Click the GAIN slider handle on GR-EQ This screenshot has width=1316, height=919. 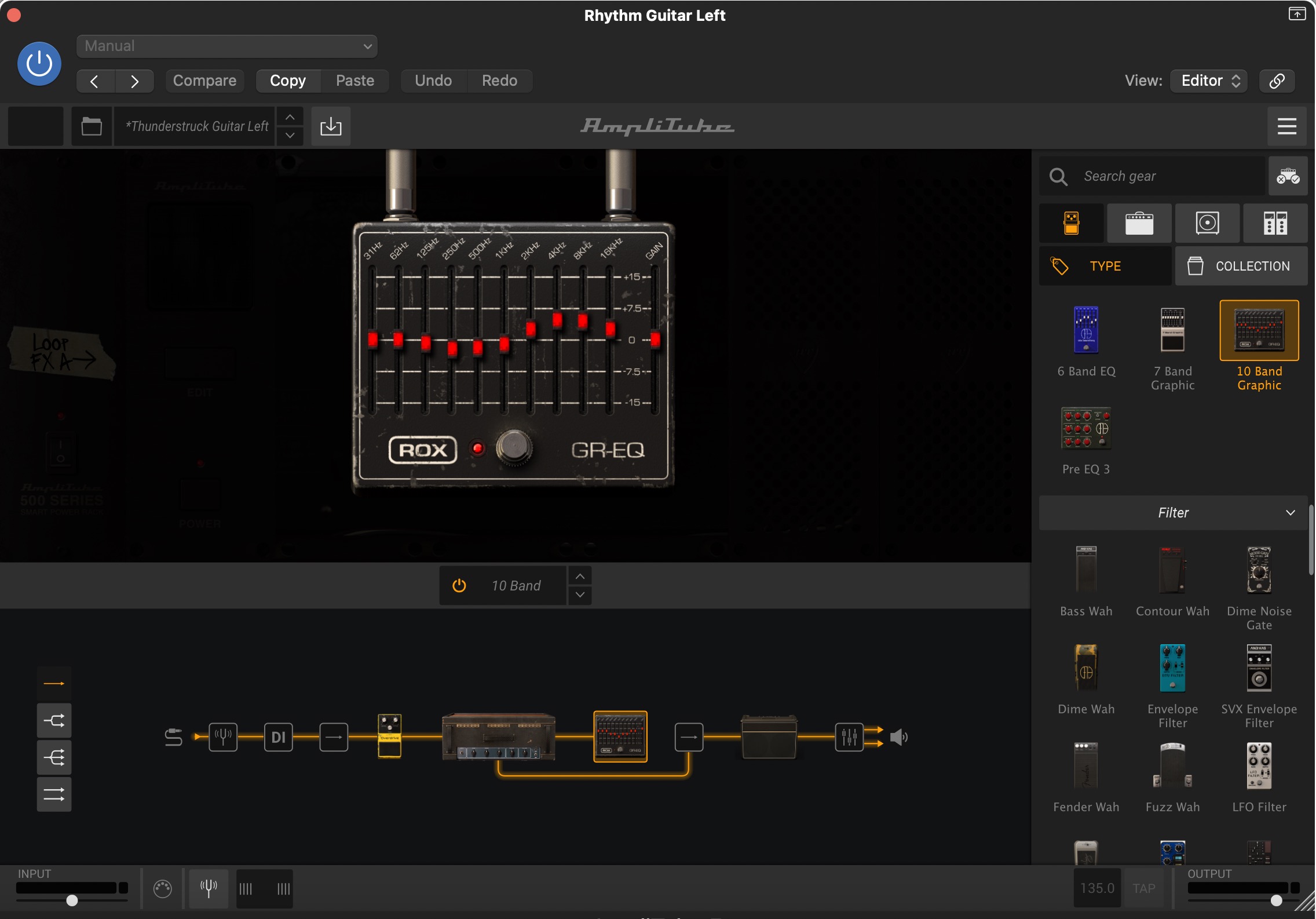coord(655,340)
